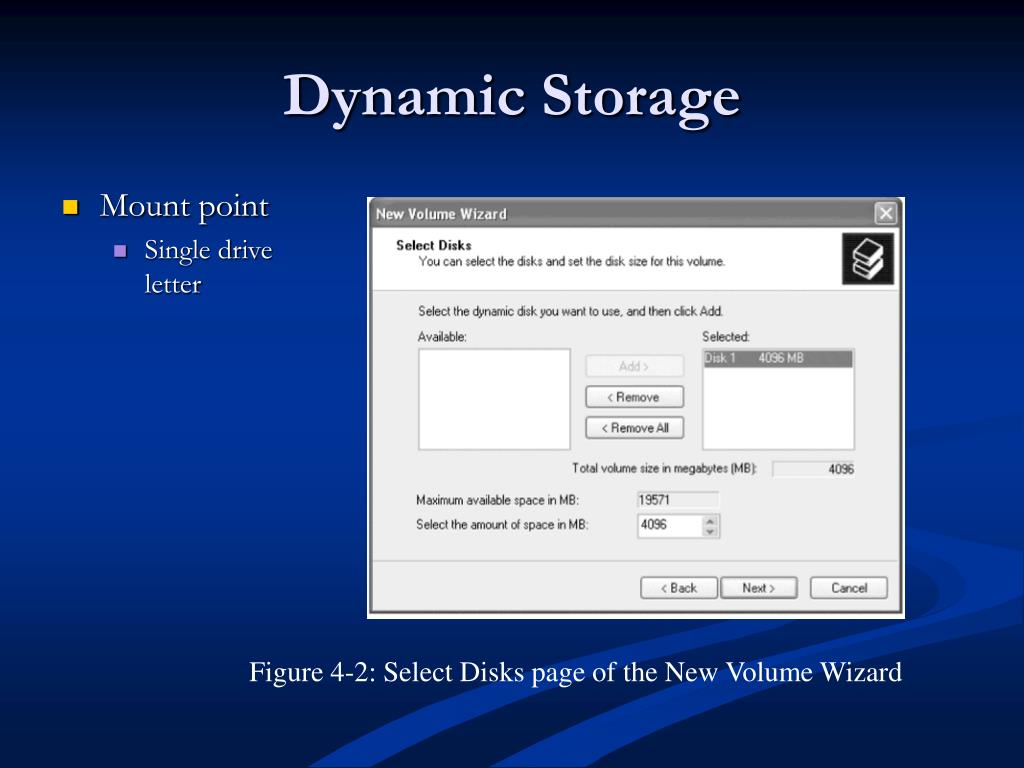Click the empty Available disks list box
This screenshot has height=768, width=1024.
(494, 399)
